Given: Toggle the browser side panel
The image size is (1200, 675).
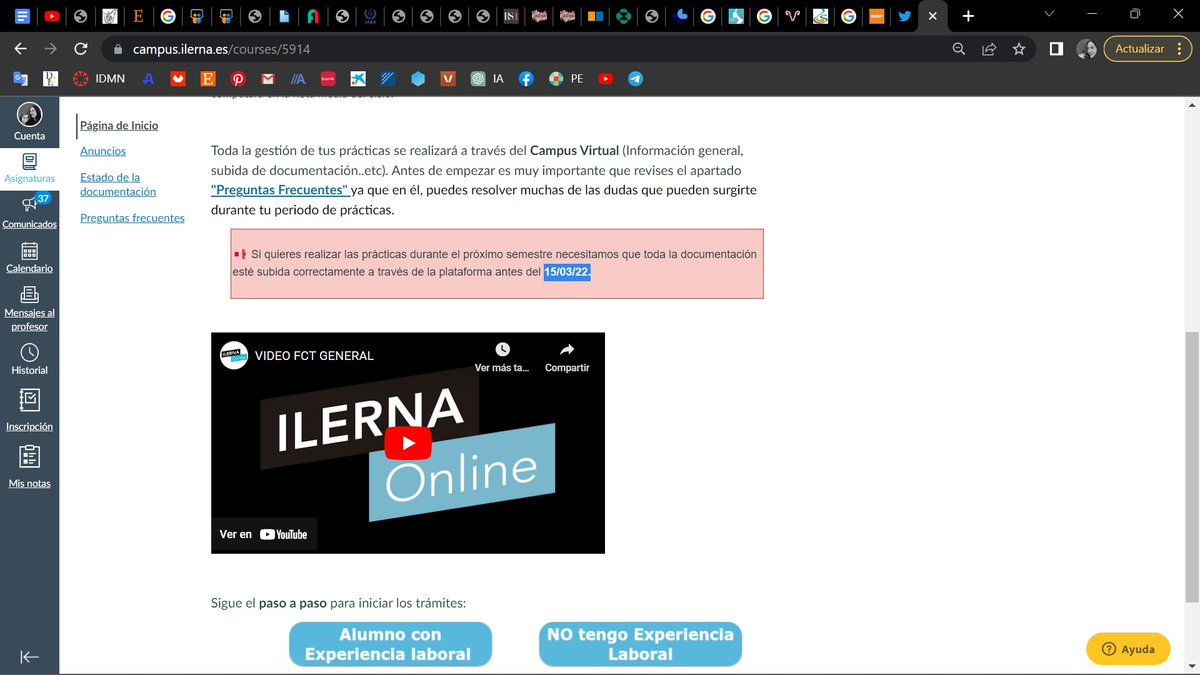Looking at the screenshot, I should click(x=1056, y=48).
